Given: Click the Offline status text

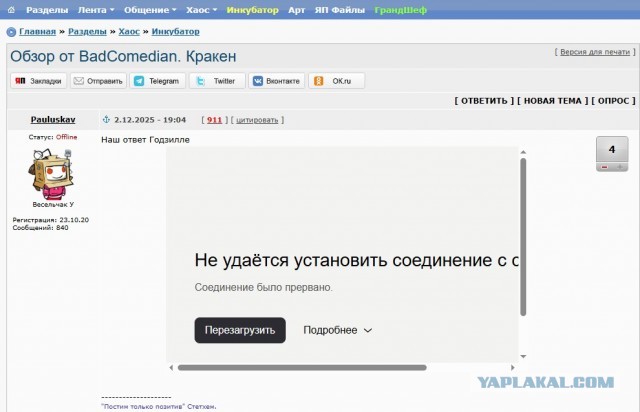Looking at the screenshot, I should point(67,137).
